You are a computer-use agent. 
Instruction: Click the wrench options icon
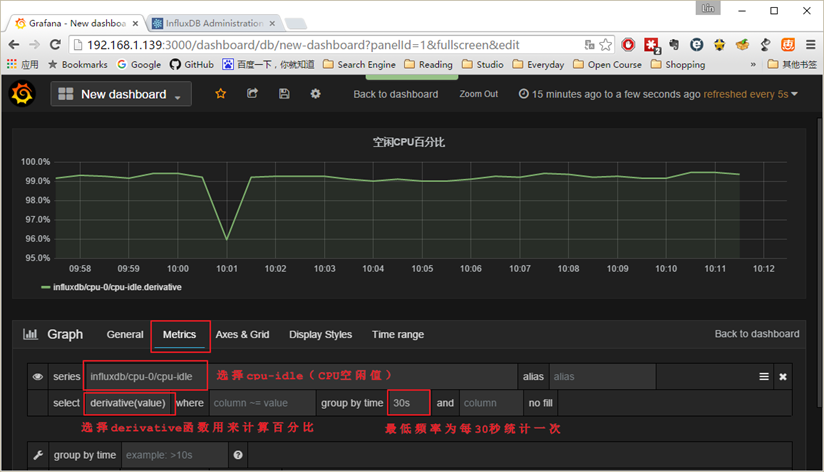[x=38, y=456]
